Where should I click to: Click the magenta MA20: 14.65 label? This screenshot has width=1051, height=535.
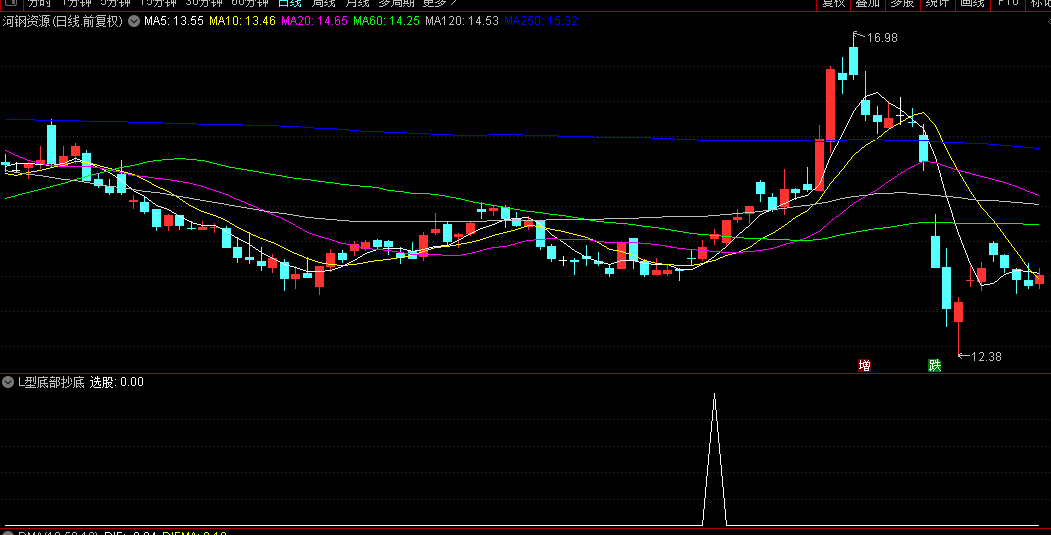314,21
